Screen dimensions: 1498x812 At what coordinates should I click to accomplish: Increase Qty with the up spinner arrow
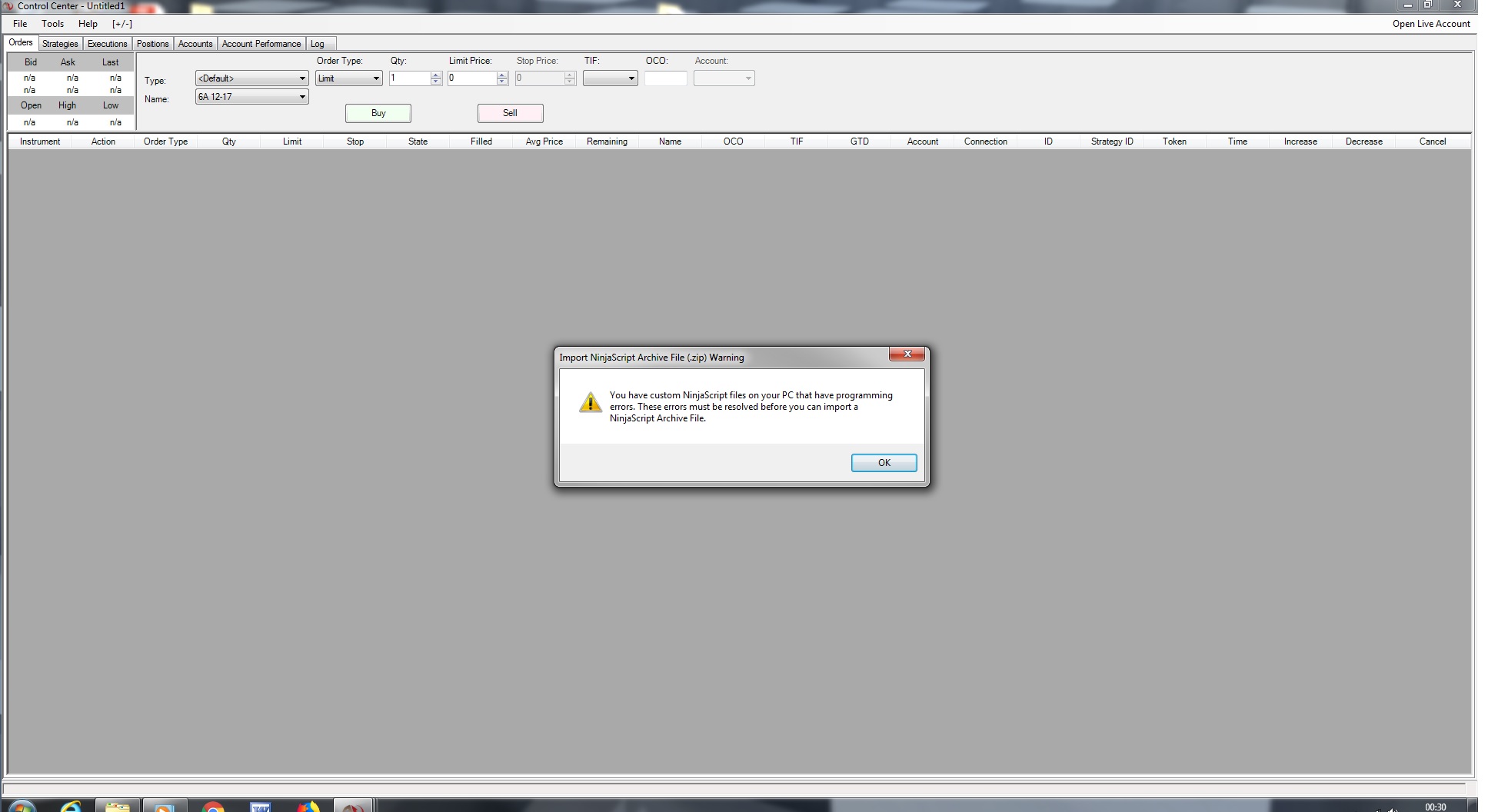coord(436,75)
